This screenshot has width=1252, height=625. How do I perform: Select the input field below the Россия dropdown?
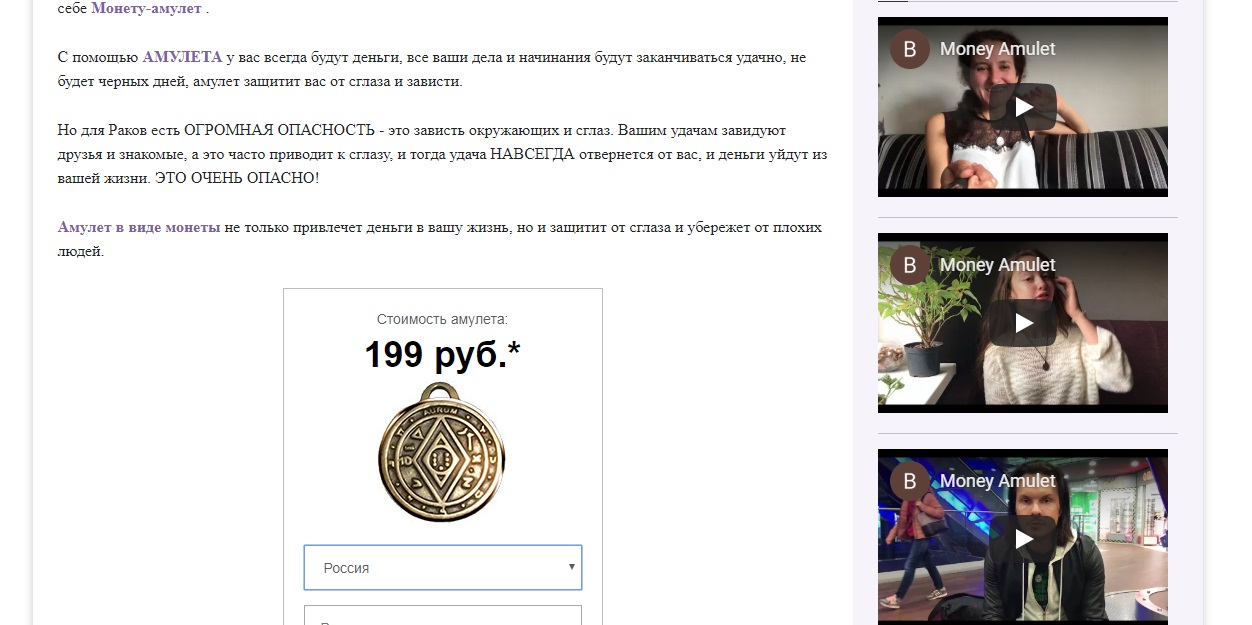point(443,615)
